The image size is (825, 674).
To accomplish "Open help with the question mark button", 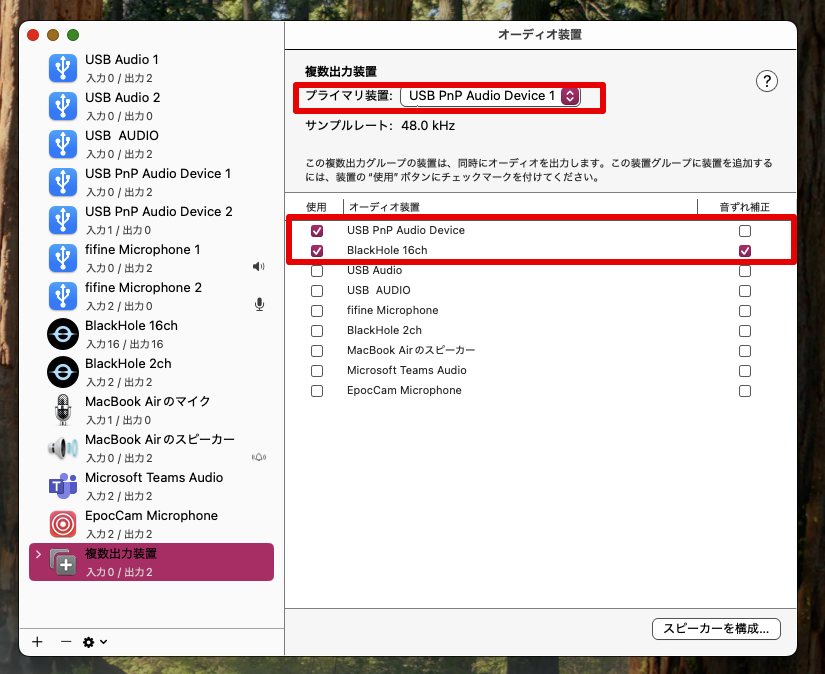I will [767, 82].
